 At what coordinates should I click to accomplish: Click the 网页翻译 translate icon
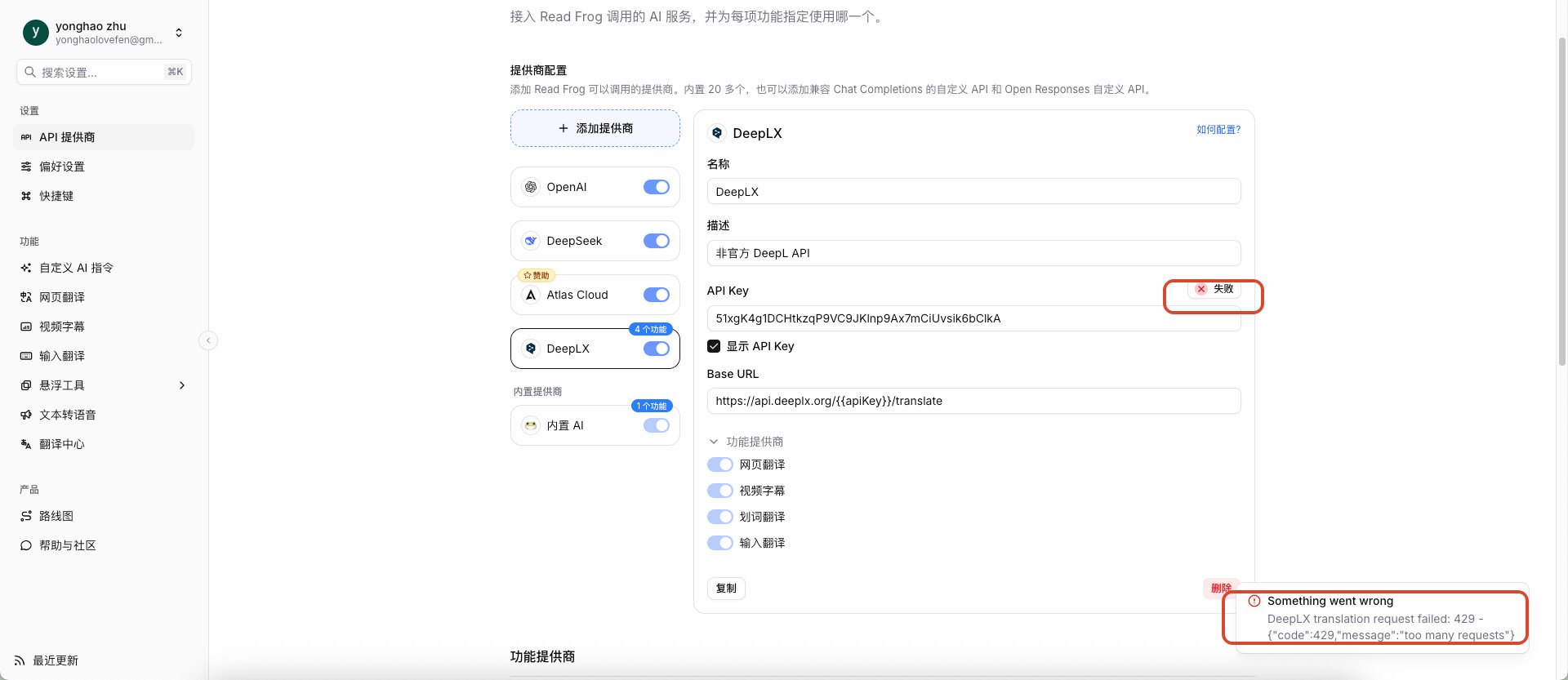click(x=26, y=297)
